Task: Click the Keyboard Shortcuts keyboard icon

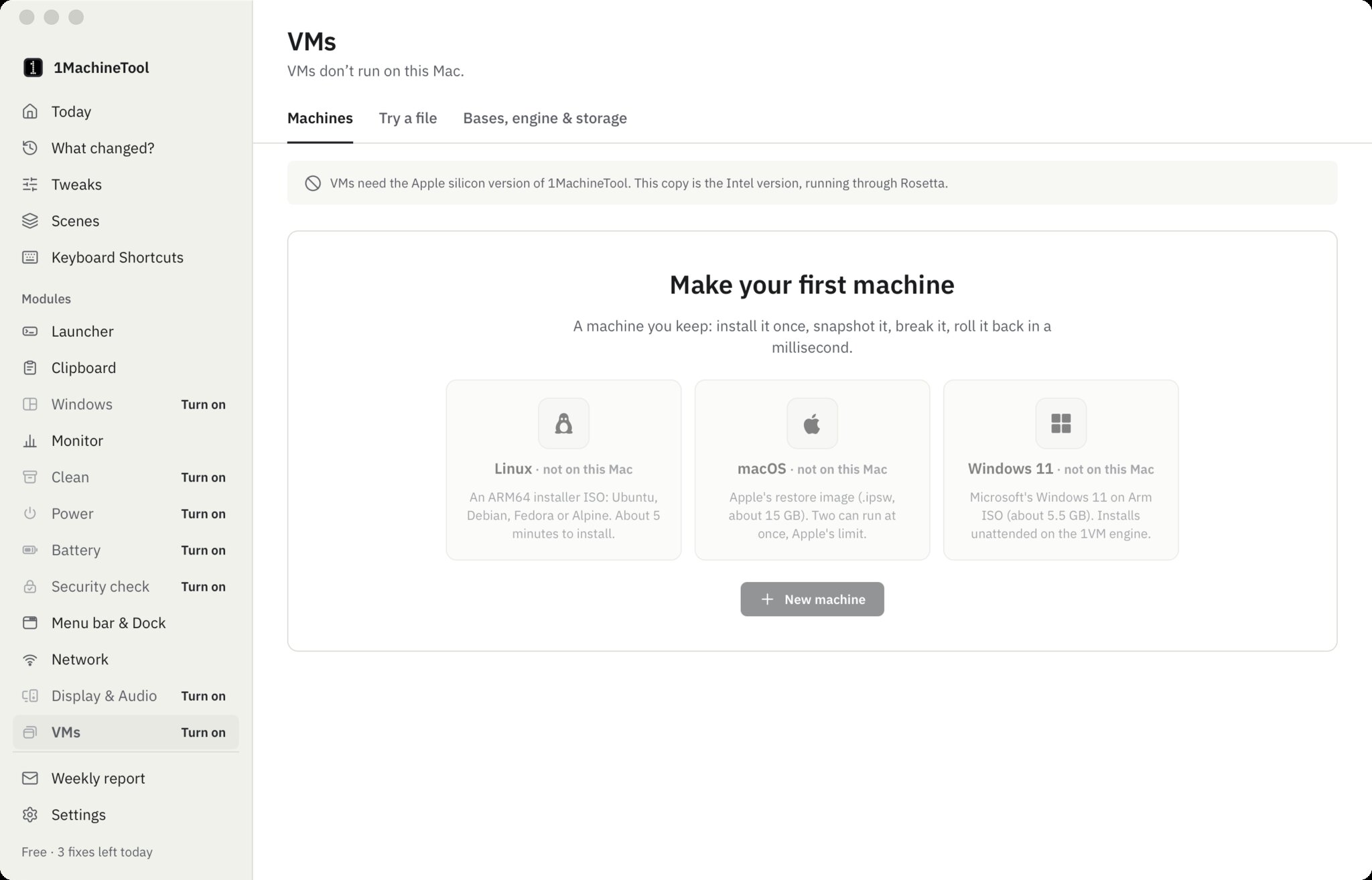Action: point(30,257)
